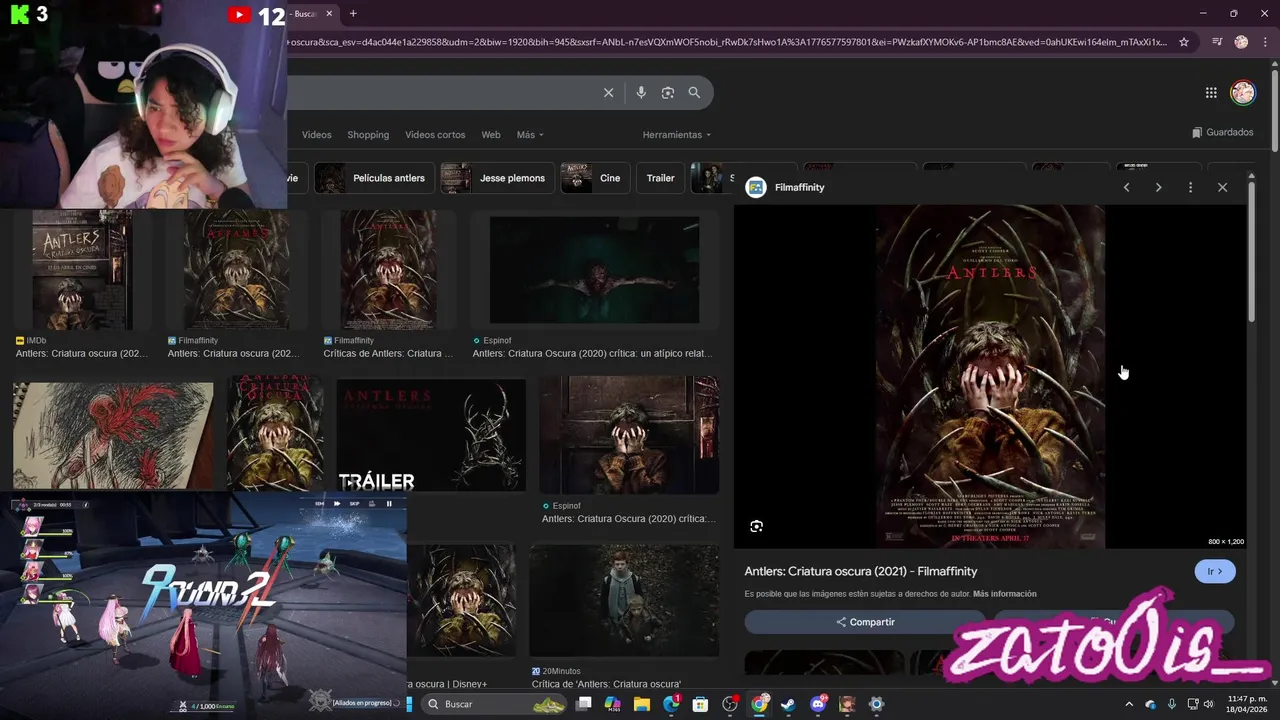
Task: Close the Filmaffinity image preview panel
Action: click(x=1222, y=187)
